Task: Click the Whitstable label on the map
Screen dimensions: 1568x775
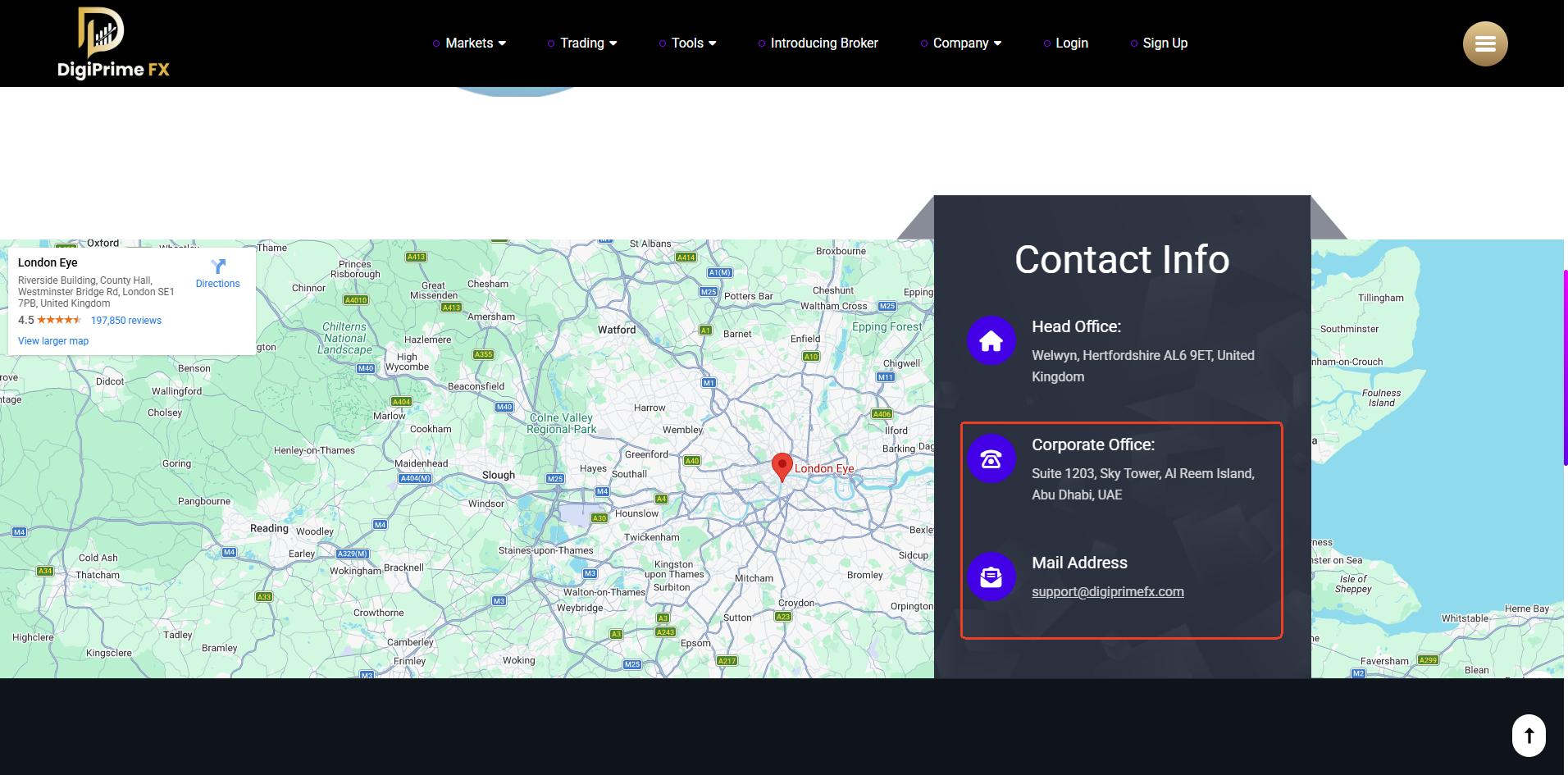Action: click(x=1465, y=618)
